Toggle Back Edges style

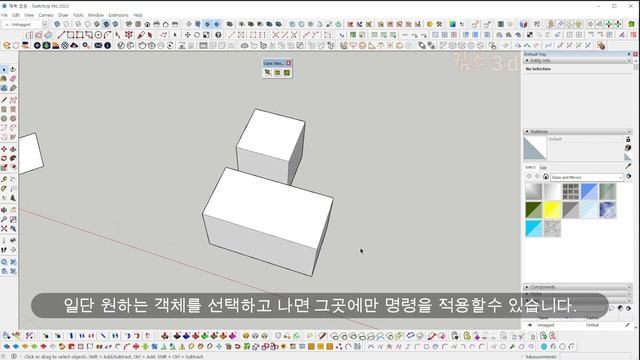(x=67, y=24)
